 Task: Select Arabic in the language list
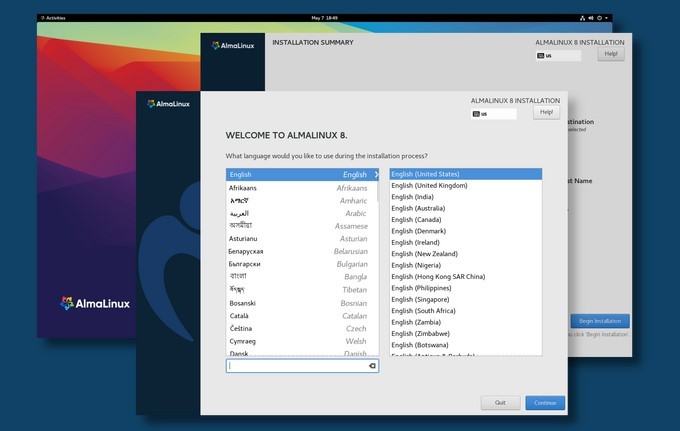click(302, 213)
